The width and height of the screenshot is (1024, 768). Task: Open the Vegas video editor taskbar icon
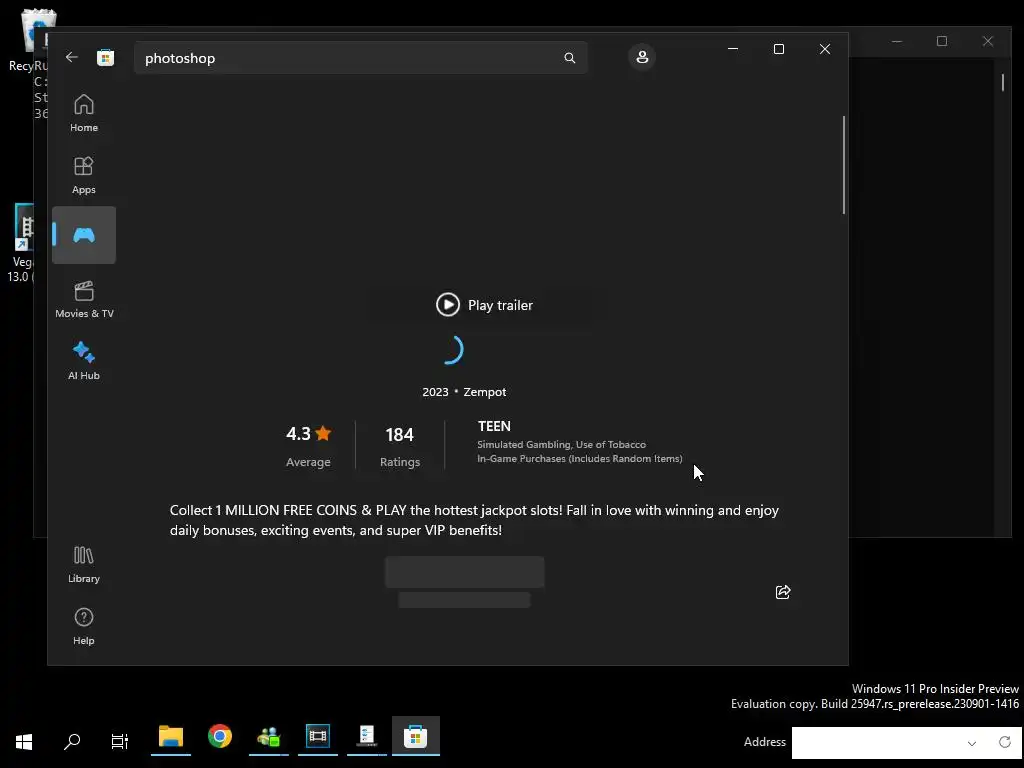coord(317,737)
